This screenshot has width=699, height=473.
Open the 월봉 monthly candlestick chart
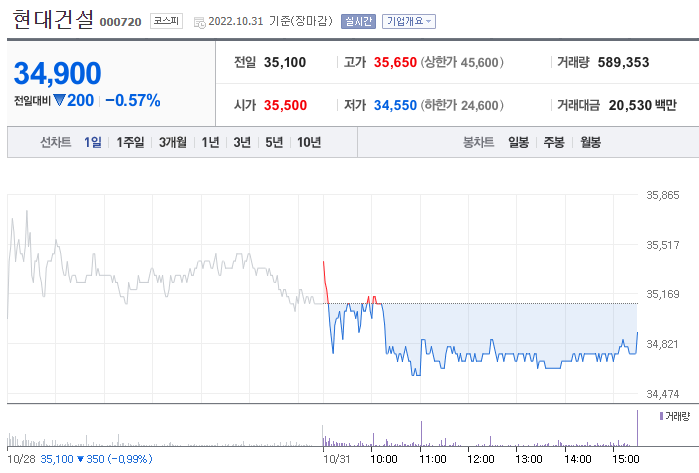pyautogui.click(x=590, y=142)
